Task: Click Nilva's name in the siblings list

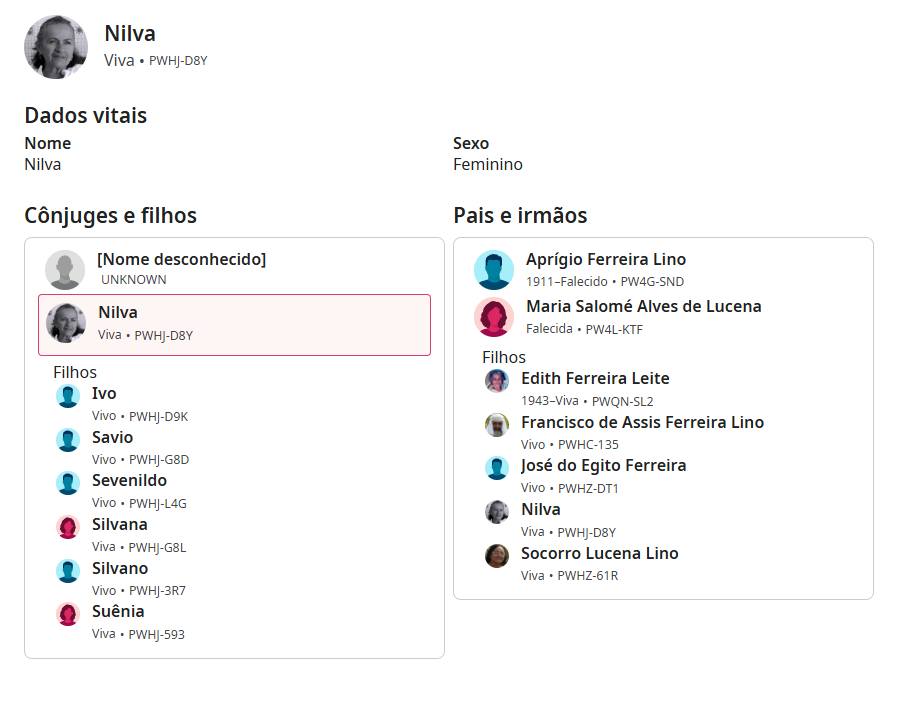Action: 541,510
